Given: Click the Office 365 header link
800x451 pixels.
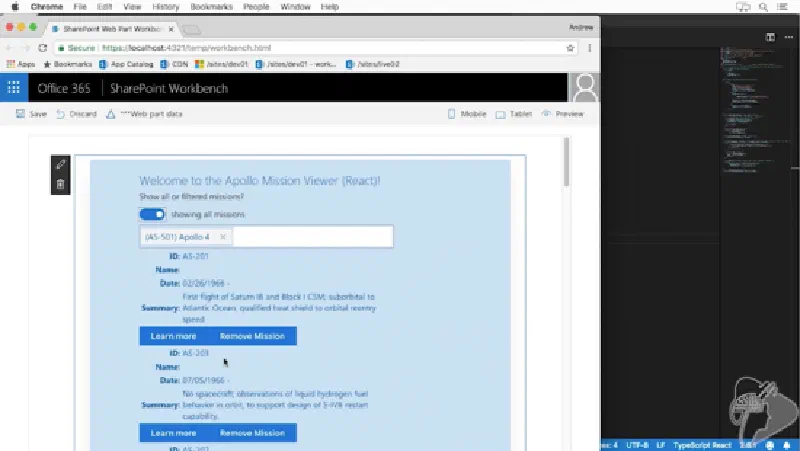Looking at the screenshot, I should click(64, 88).
